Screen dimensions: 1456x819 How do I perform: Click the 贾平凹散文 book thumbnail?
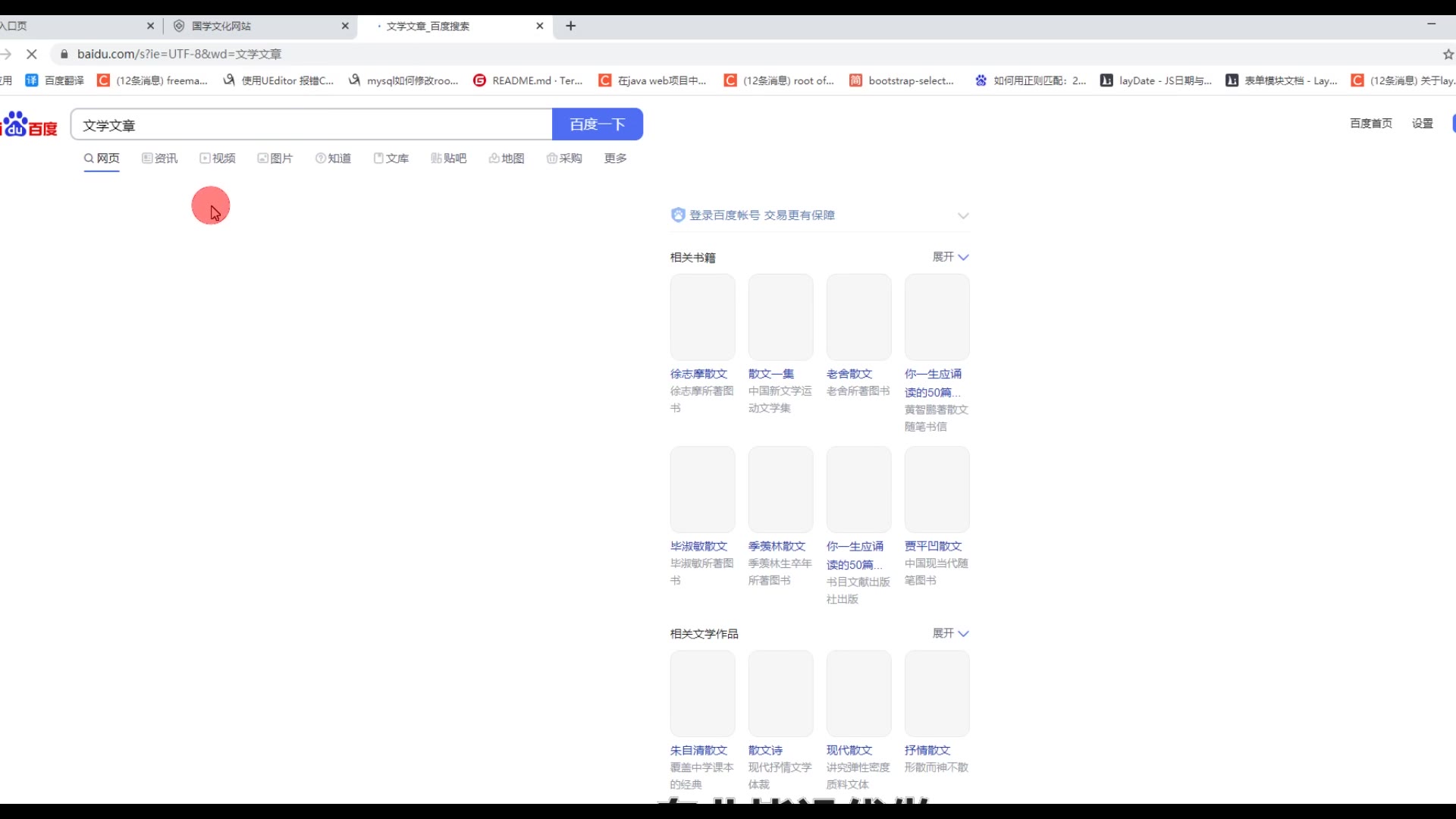(x=937, y=489)
